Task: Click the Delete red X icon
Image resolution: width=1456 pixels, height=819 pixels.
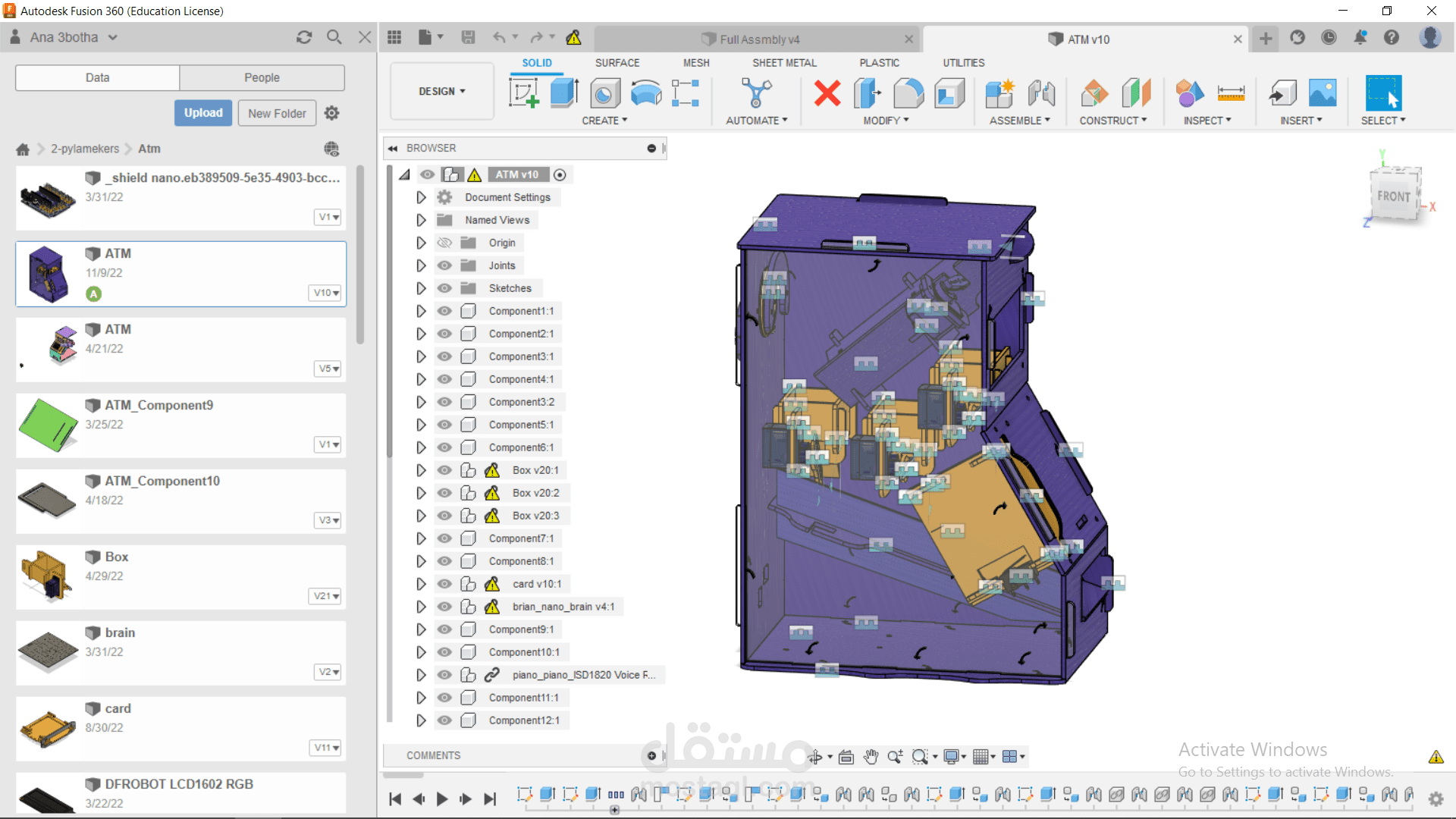Action: (827, 93)
